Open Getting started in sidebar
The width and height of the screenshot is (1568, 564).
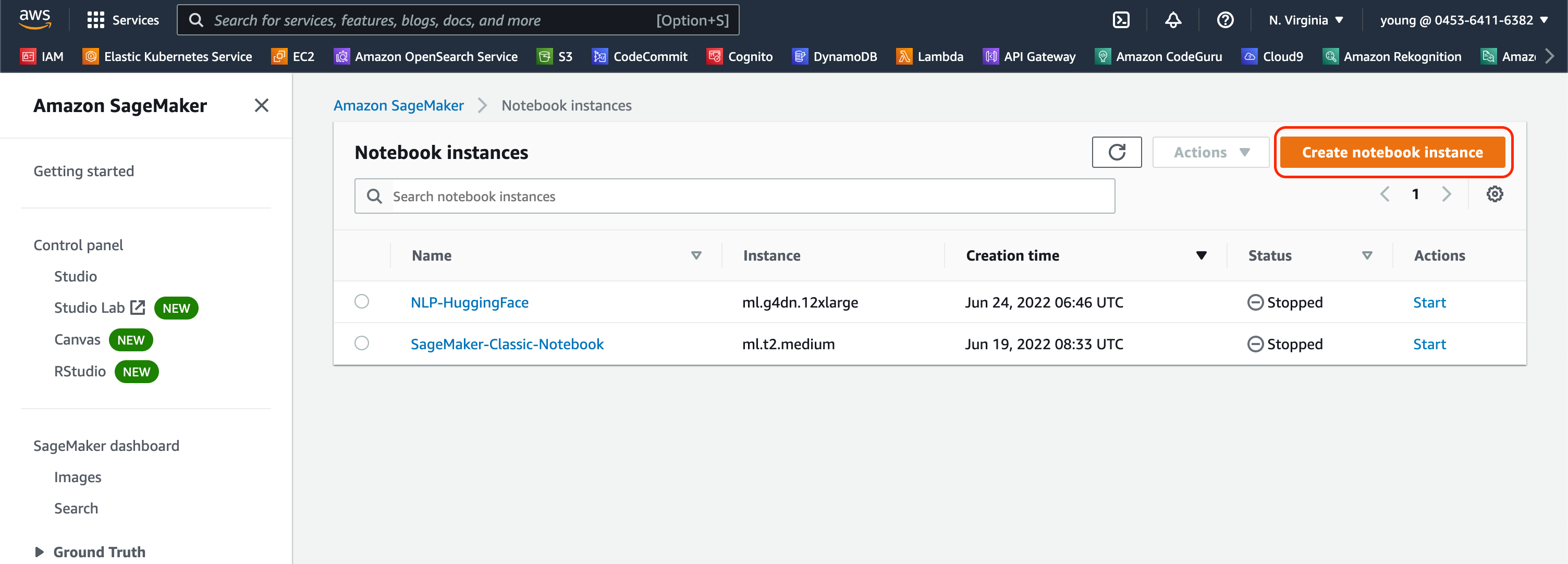(x=83, y=171)
